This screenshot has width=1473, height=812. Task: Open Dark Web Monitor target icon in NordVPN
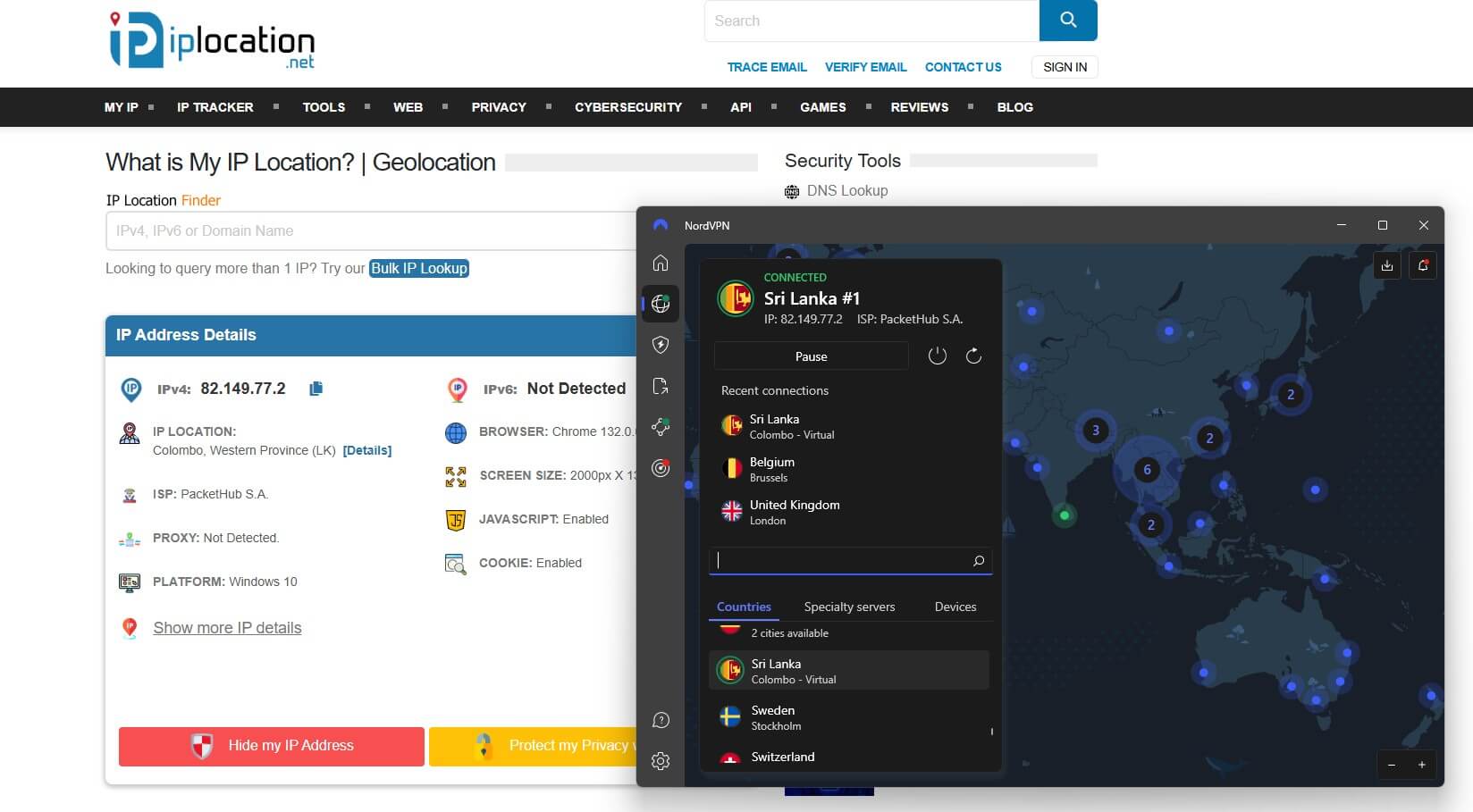click(x=661, y=468)
